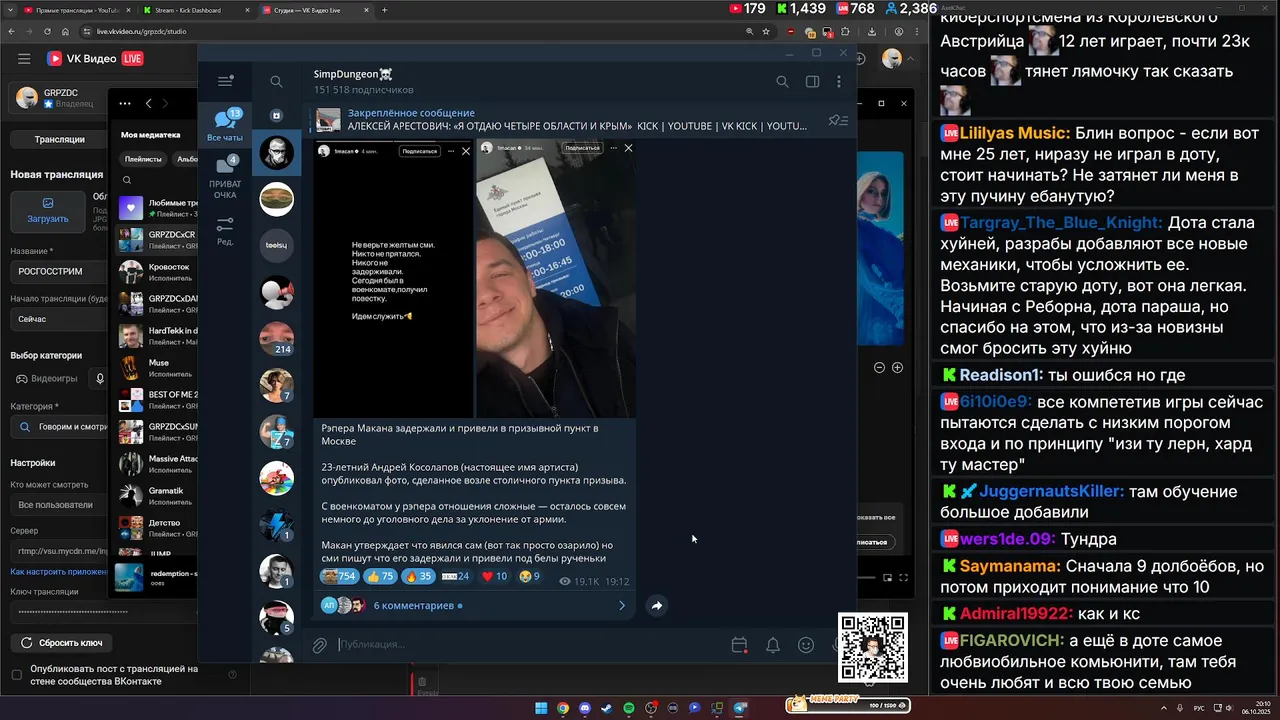Open Кровосток artist in library
1280x720 pixels.
tap(157, 272)
